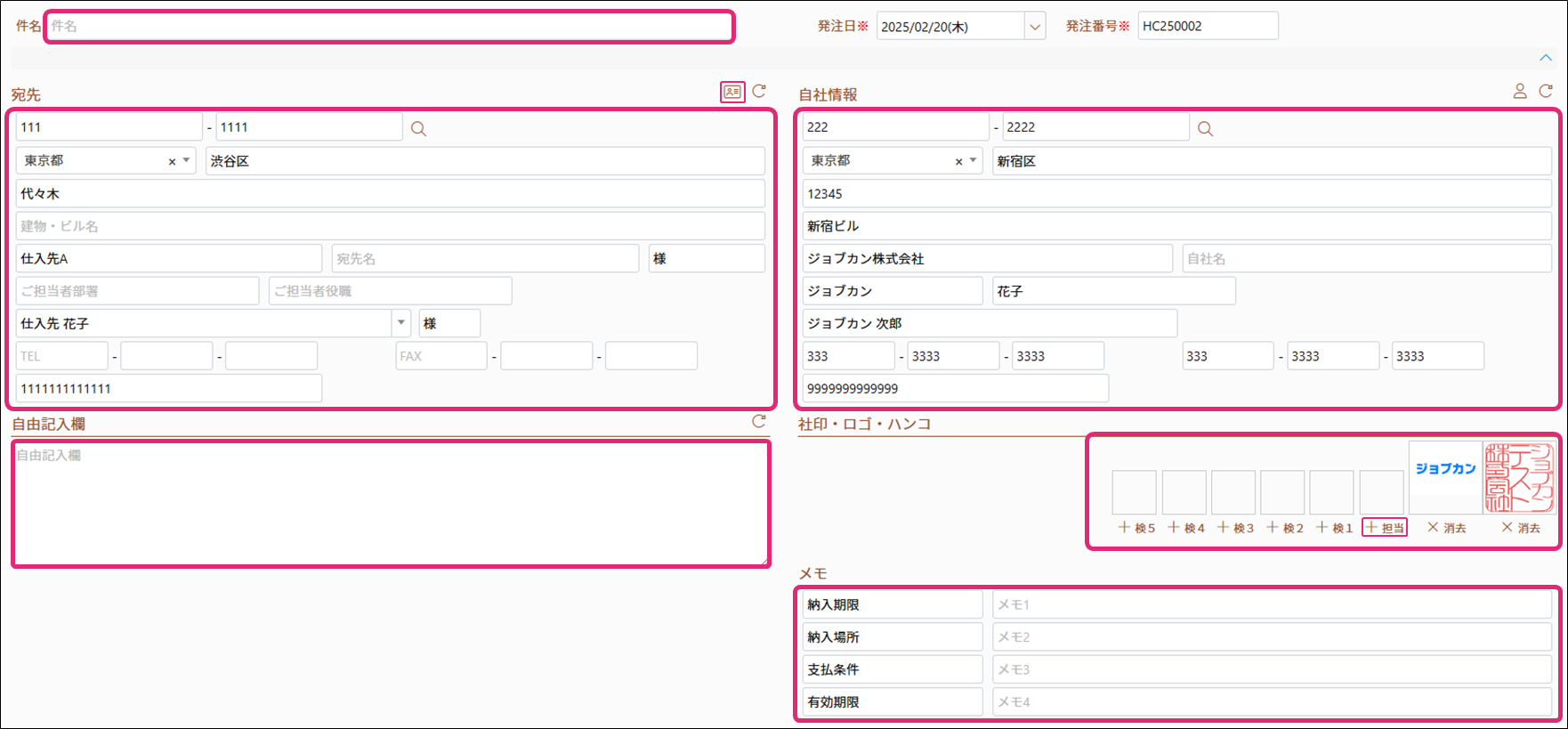The image size is (1568, 729).
Task: Expand recipient prefecture dropdown
Action: 186,161
